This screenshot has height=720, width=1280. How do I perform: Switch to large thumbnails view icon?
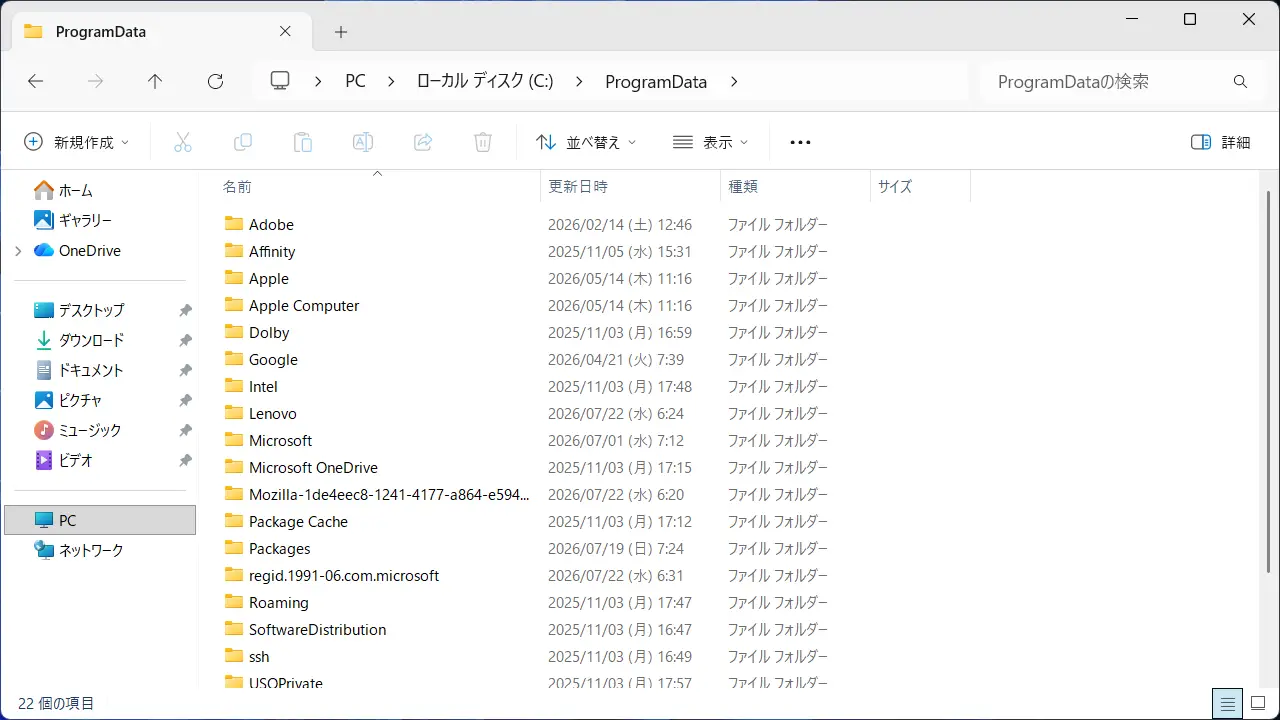(1258, 704)
